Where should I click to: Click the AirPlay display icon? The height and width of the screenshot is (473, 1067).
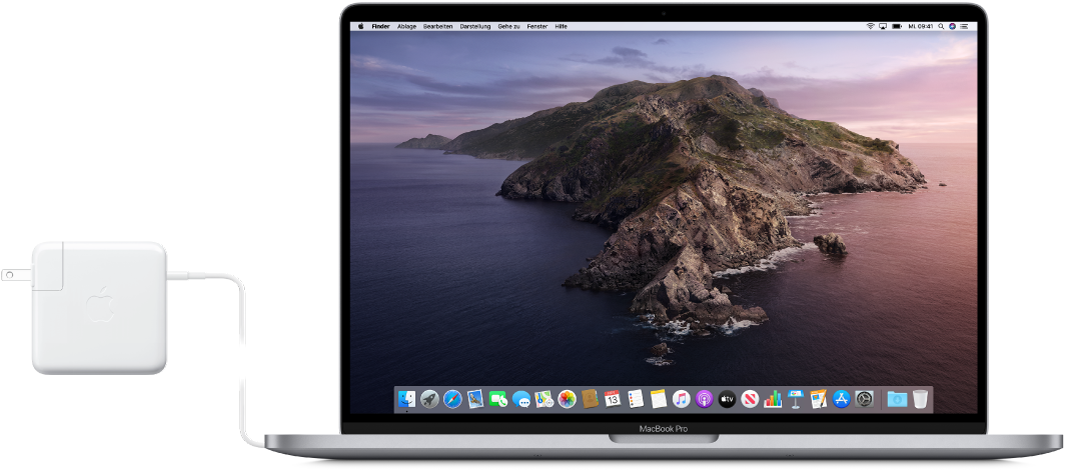click(x=883, y=26)
